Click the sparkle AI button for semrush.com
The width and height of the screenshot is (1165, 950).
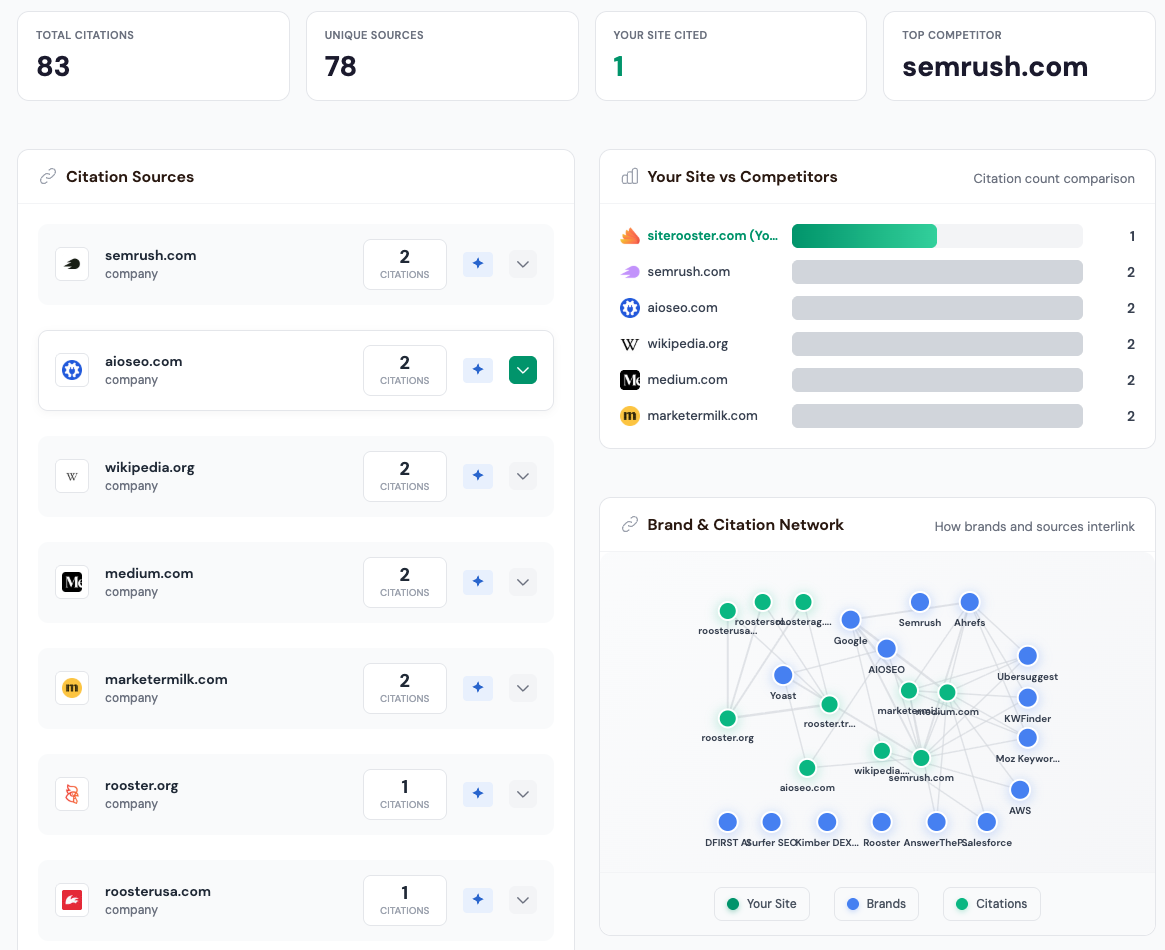pos(478,264)
